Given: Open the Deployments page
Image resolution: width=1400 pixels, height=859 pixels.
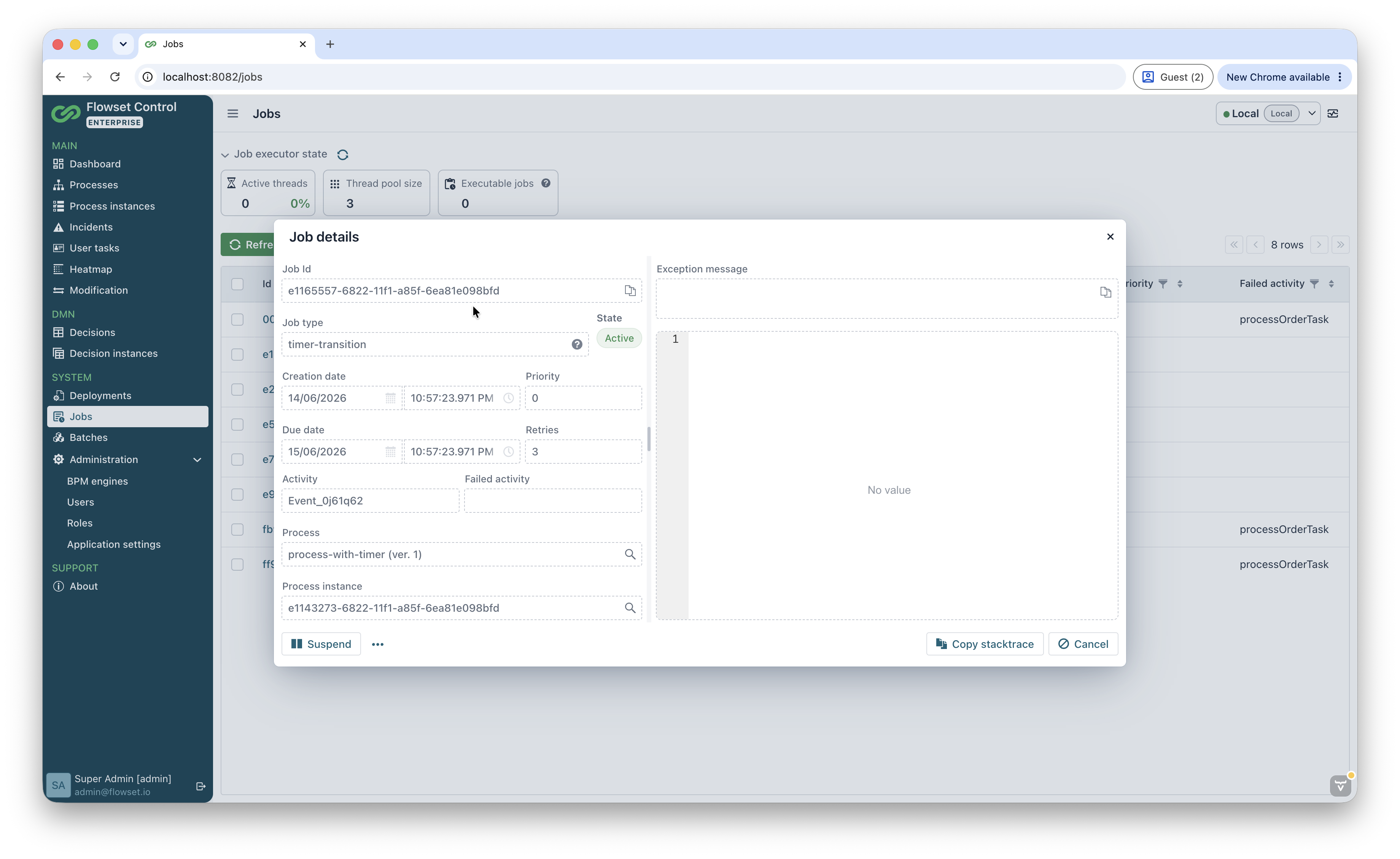Looking at the screenshot, I should 100,395.
